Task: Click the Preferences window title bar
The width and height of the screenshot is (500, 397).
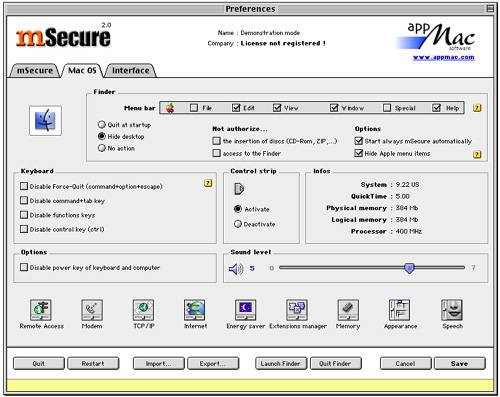Action: (x=250, y=9)
